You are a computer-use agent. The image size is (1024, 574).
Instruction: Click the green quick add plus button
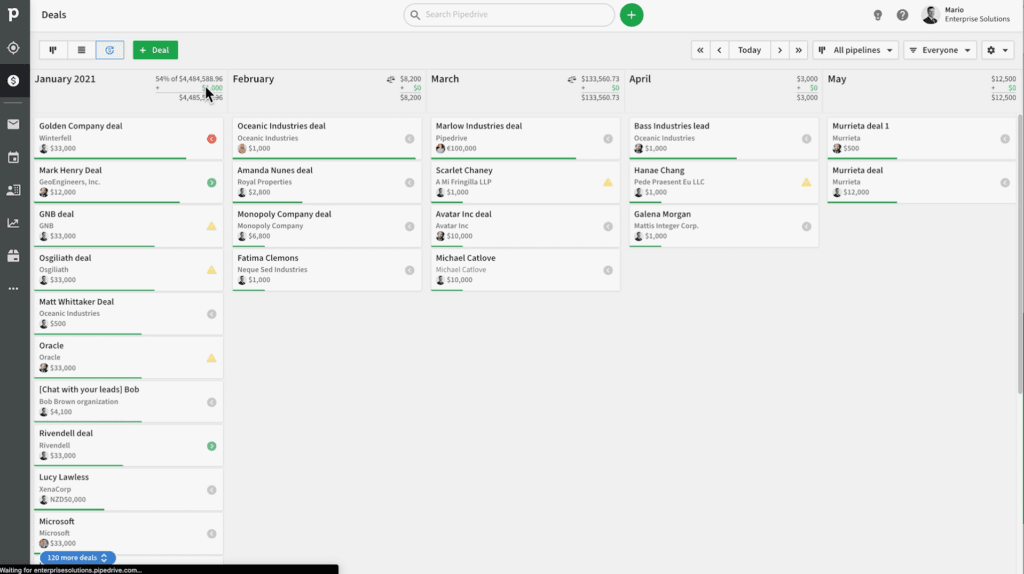631,14
